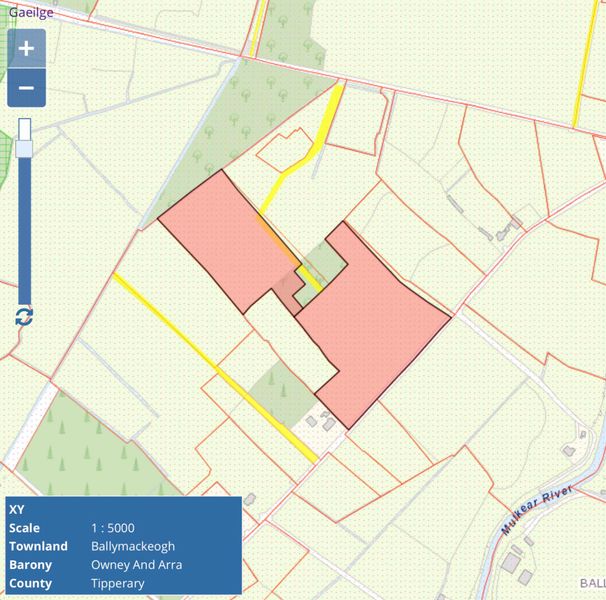Click the orange strip between pink parcels
The image size is (606, 600).
[x=277, y=240]
